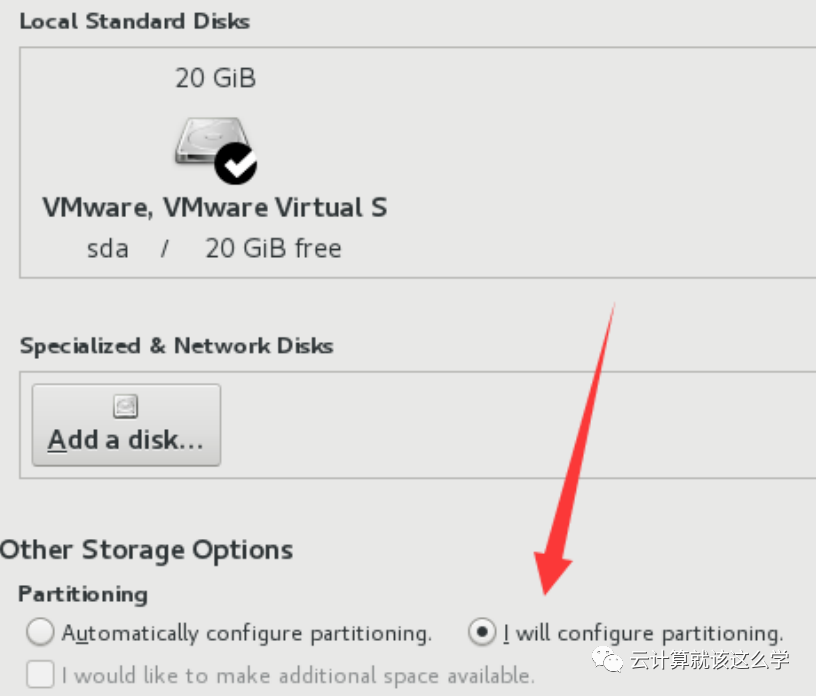816x696 pixels.
Task: Open the Add a disk… button
Action: (126, 425)
